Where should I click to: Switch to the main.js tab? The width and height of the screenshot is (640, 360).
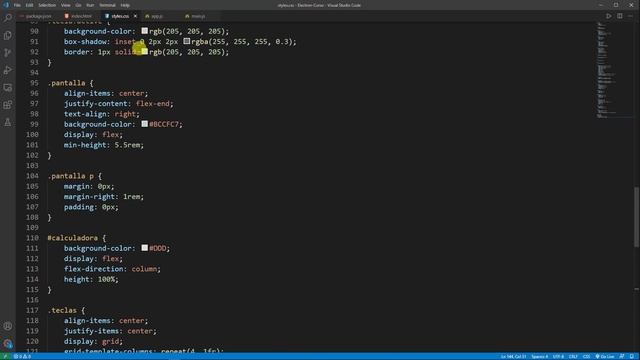(x=198, y=16)
